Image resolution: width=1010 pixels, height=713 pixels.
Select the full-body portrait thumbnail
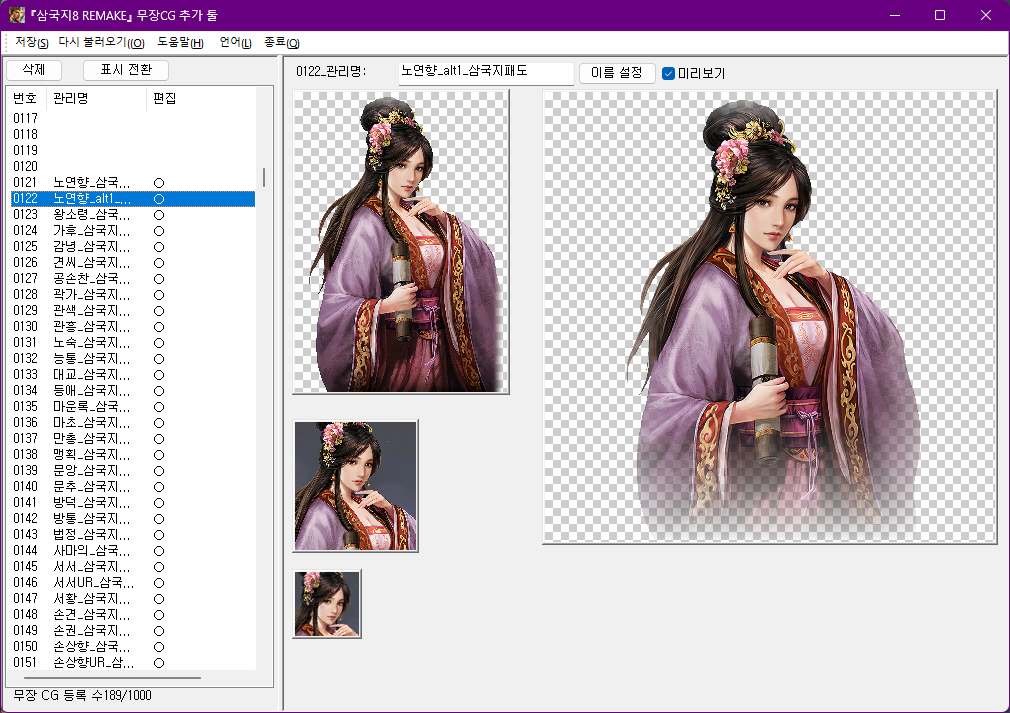click(x=401, y=242)
